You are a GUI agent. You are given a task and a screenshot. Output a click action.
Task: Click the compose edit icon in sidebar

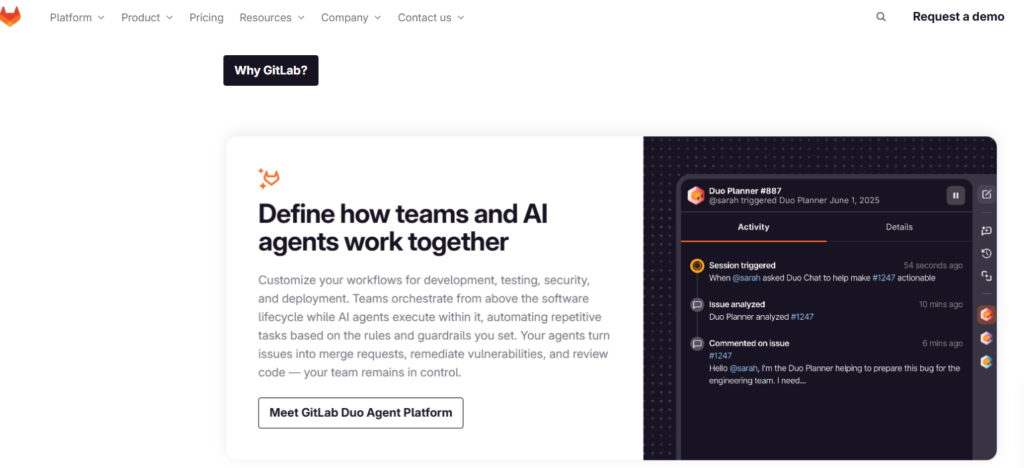tap(986, 194)
